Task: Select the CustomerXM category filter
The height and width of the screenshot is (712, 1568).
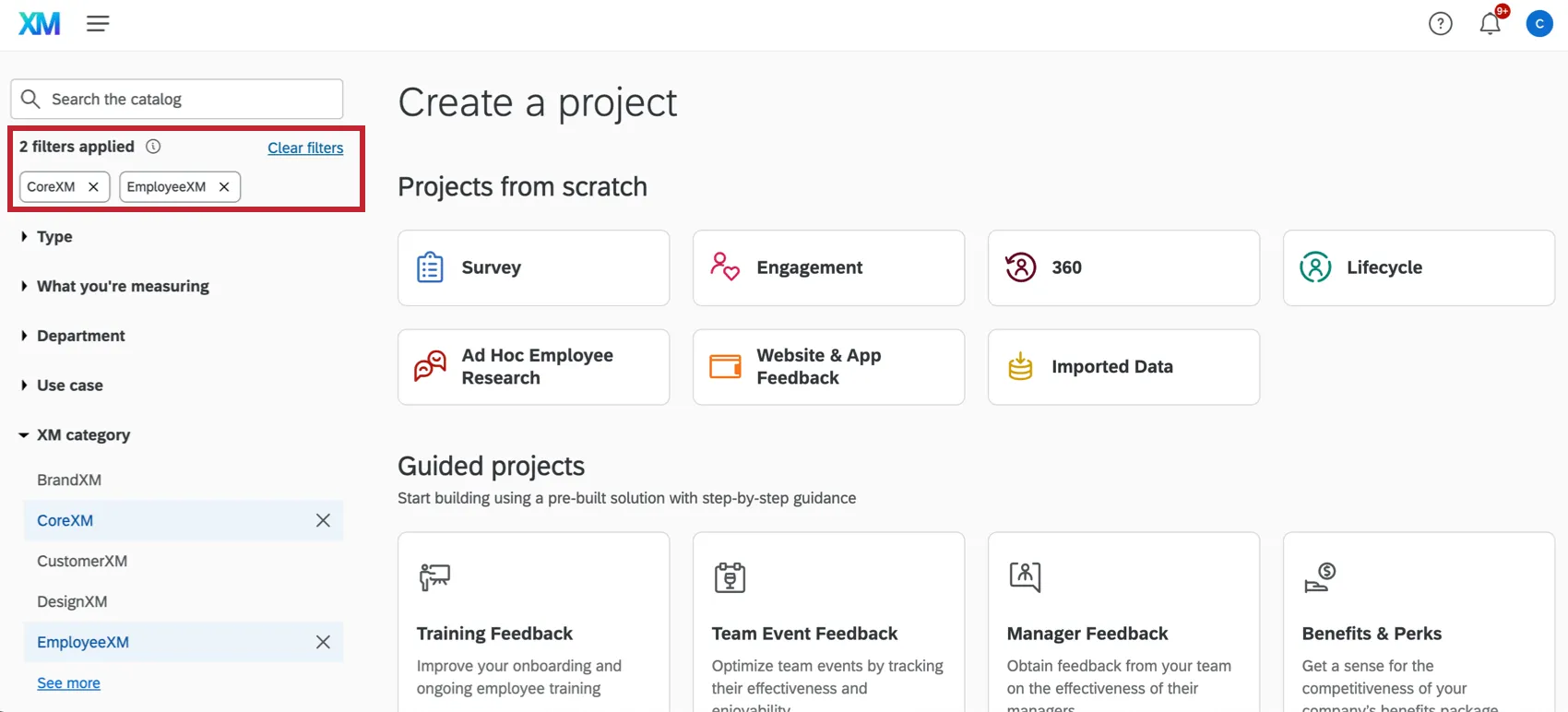Action: [x=82, y=561]
